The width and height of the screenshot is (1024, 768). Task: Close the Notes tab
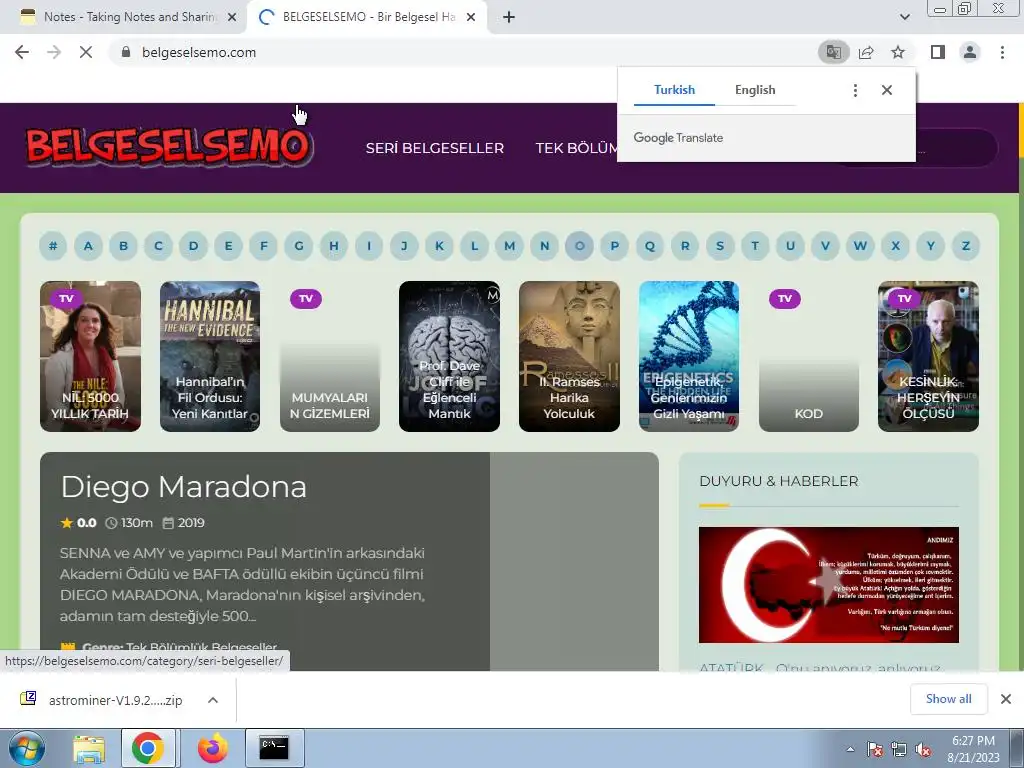click(x=232, y=17)
